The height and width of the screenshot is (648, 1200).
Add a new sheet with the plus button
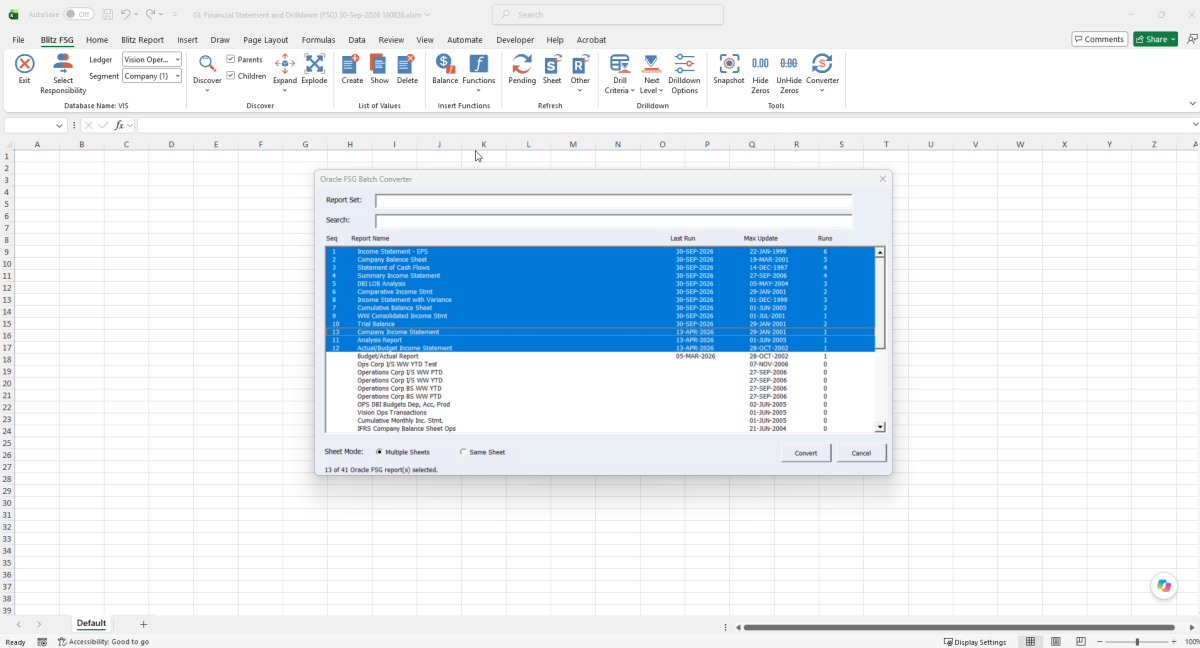(143, 624)
